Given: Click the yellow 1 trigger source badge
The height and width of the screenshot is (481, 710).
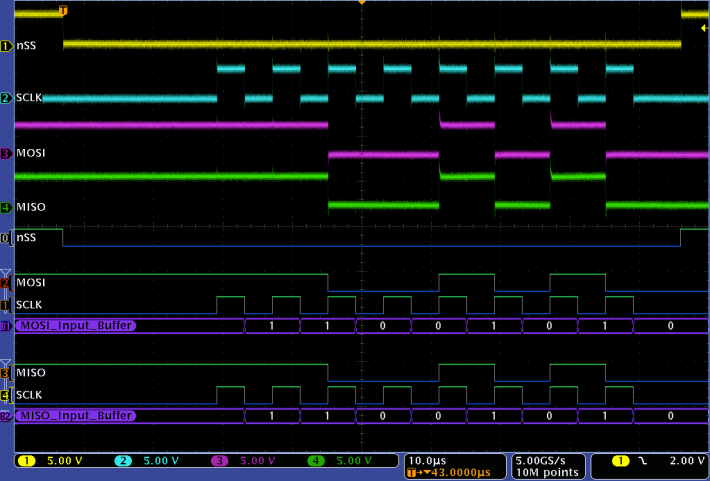Looking at the screenshot, I should (x=620, y=461).
